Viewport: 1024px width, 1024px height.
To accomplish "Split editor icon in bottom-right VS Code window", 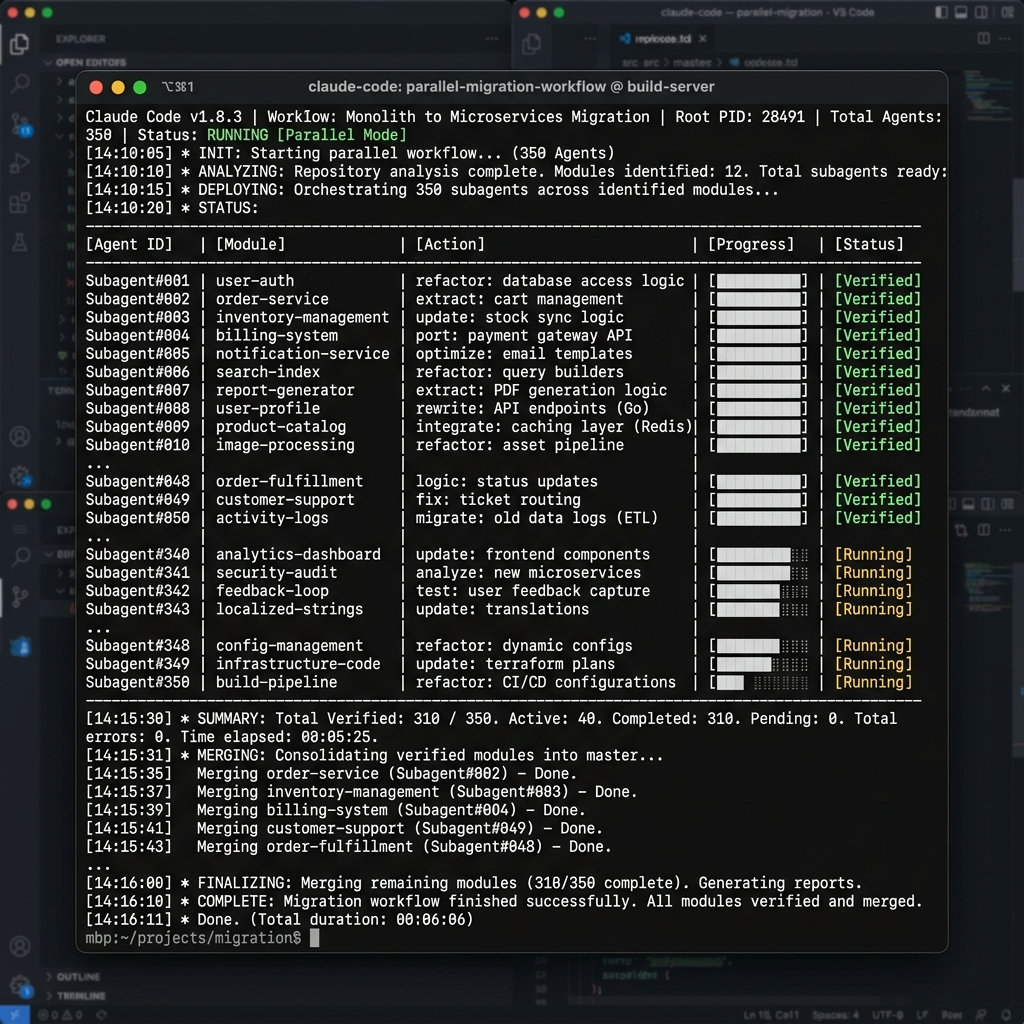I will [x=983, y=530].
